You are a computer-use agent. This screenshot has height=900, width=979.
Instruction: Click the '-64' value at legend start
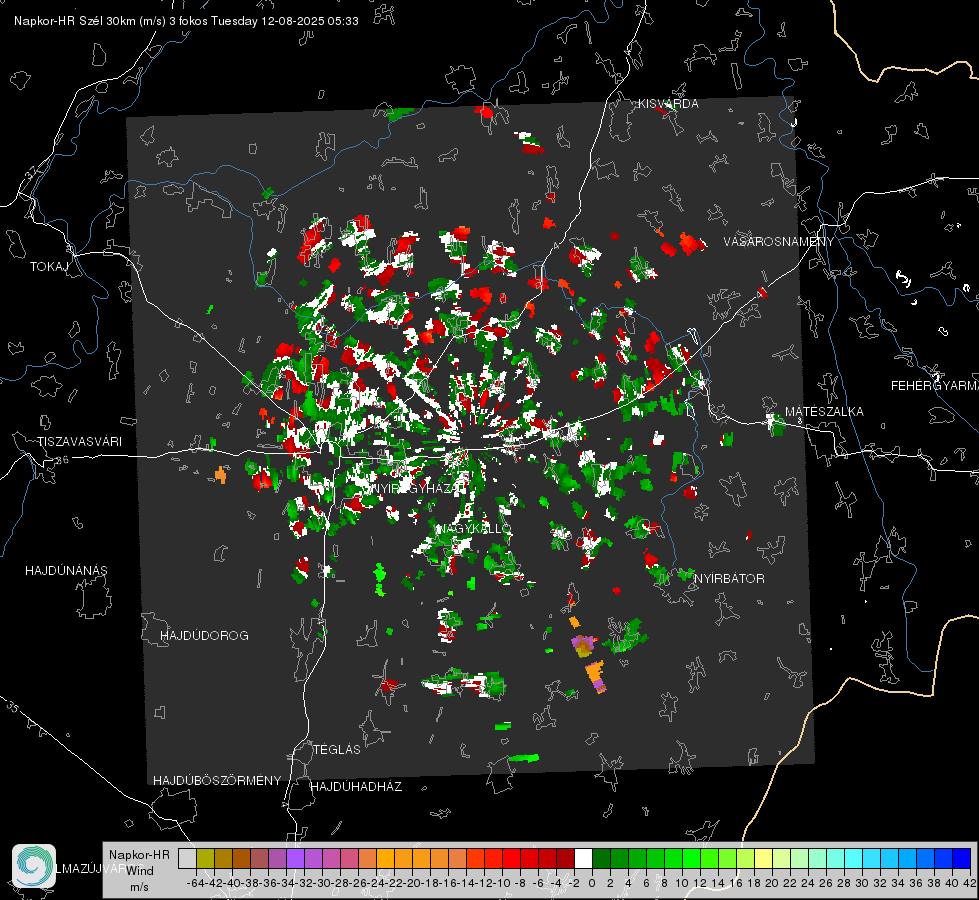coord(195,883)
